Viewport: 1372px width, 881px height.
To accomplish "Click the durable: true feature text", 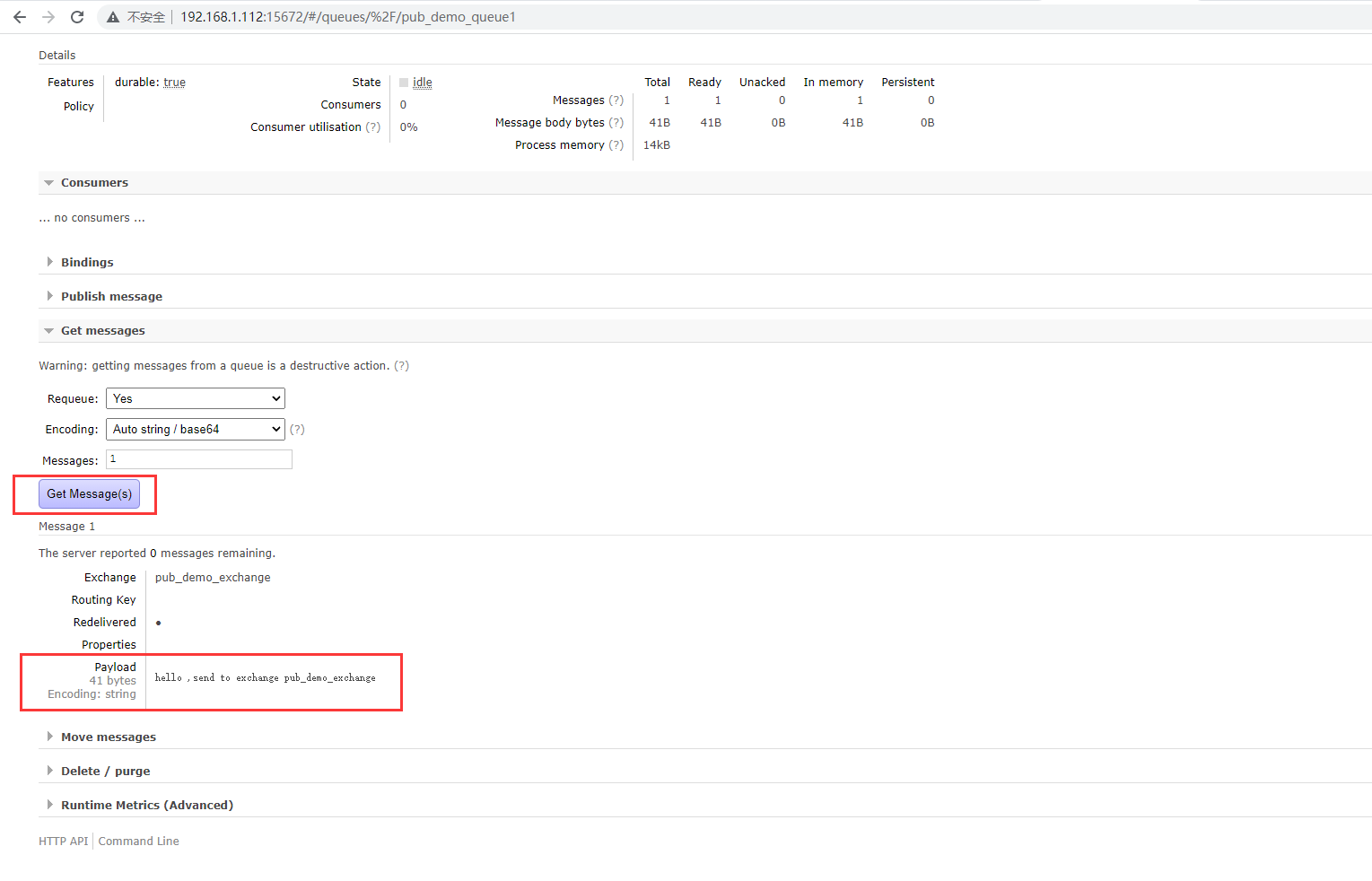I will click(x=150, y=83).
